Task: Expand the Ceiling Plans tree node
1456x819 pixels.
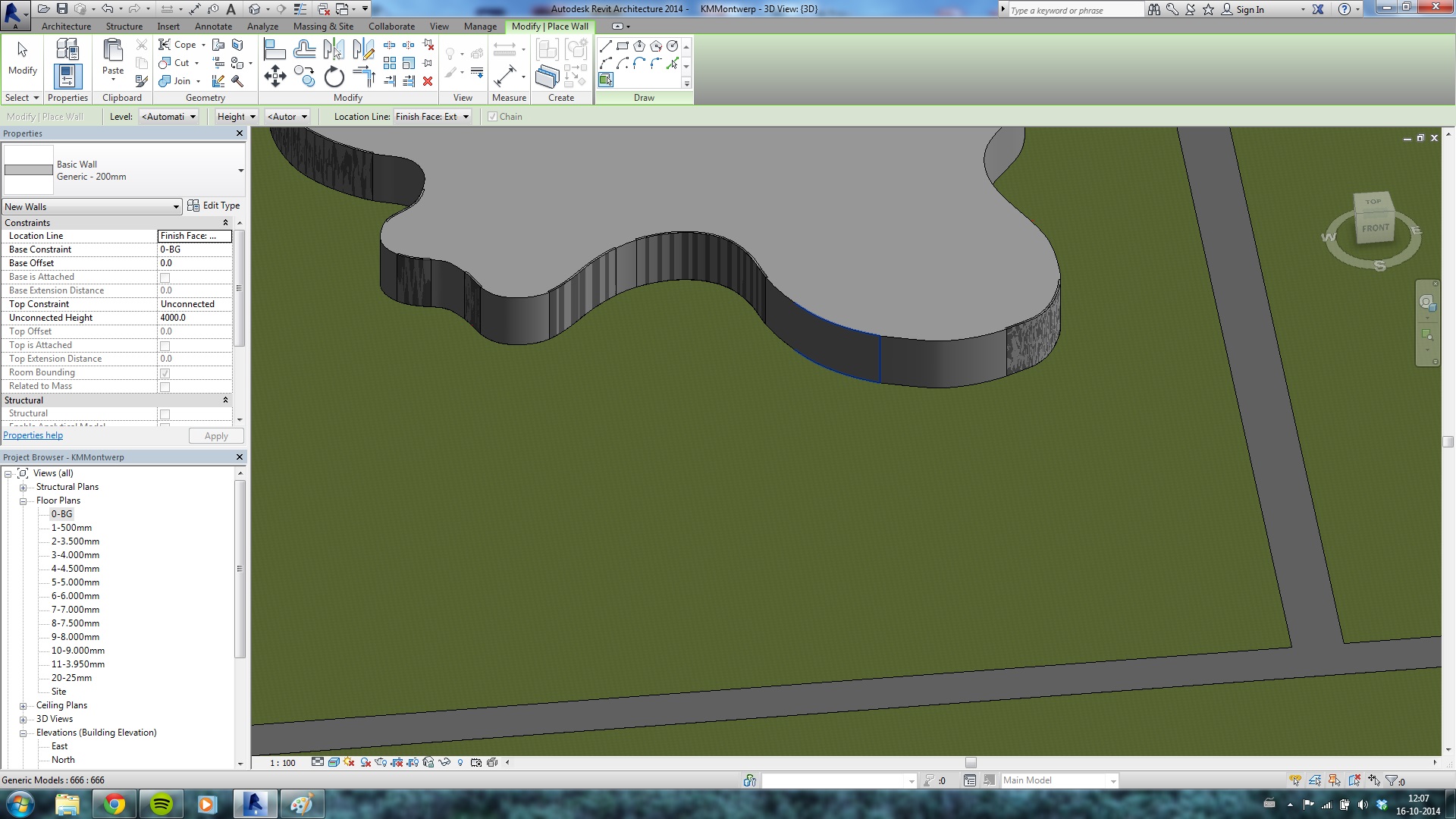Action: pos(23,706)
